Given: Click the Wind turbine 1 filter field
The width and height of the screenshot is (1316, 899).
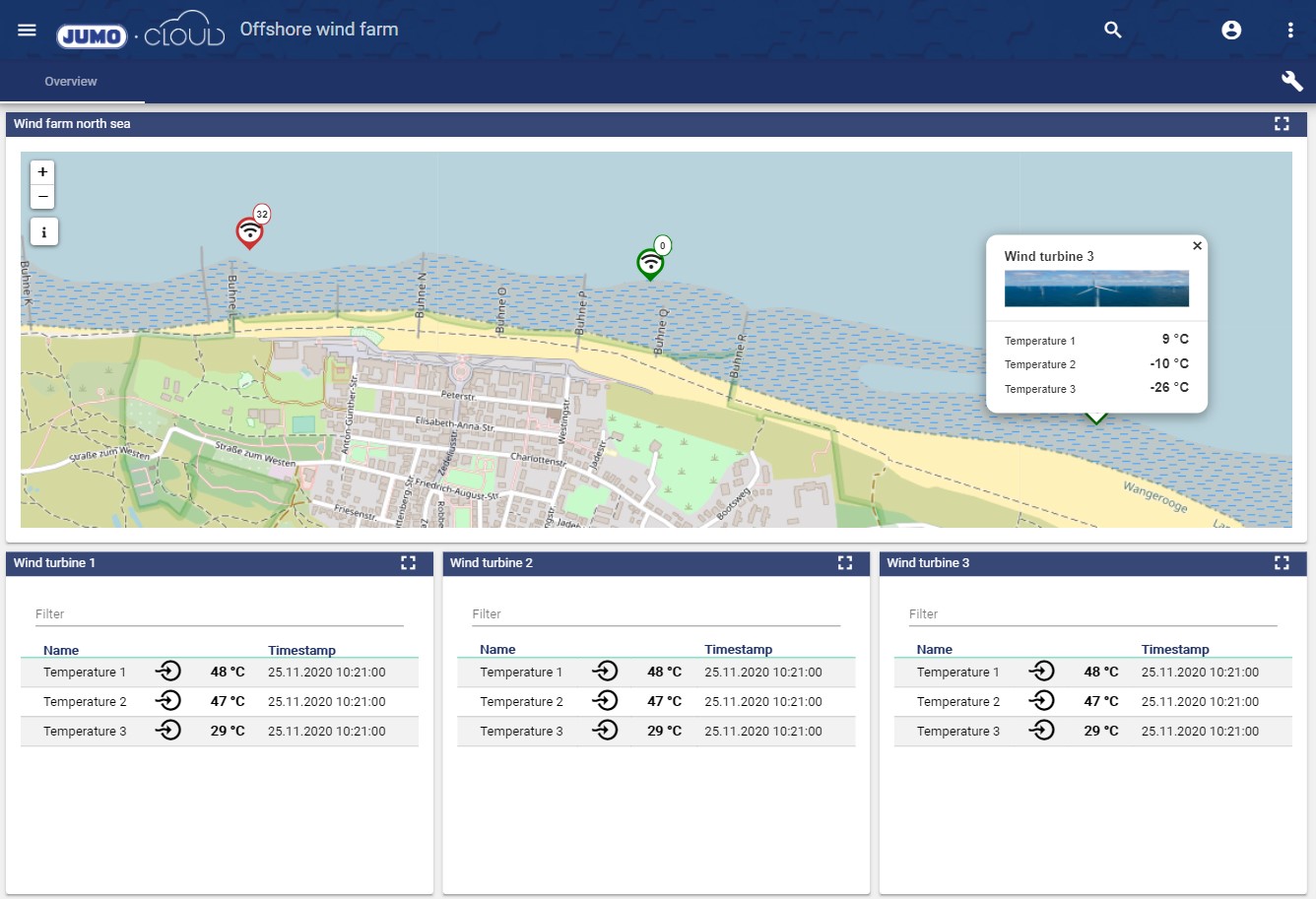Looking at the screenshot, I should pos(219,613).
